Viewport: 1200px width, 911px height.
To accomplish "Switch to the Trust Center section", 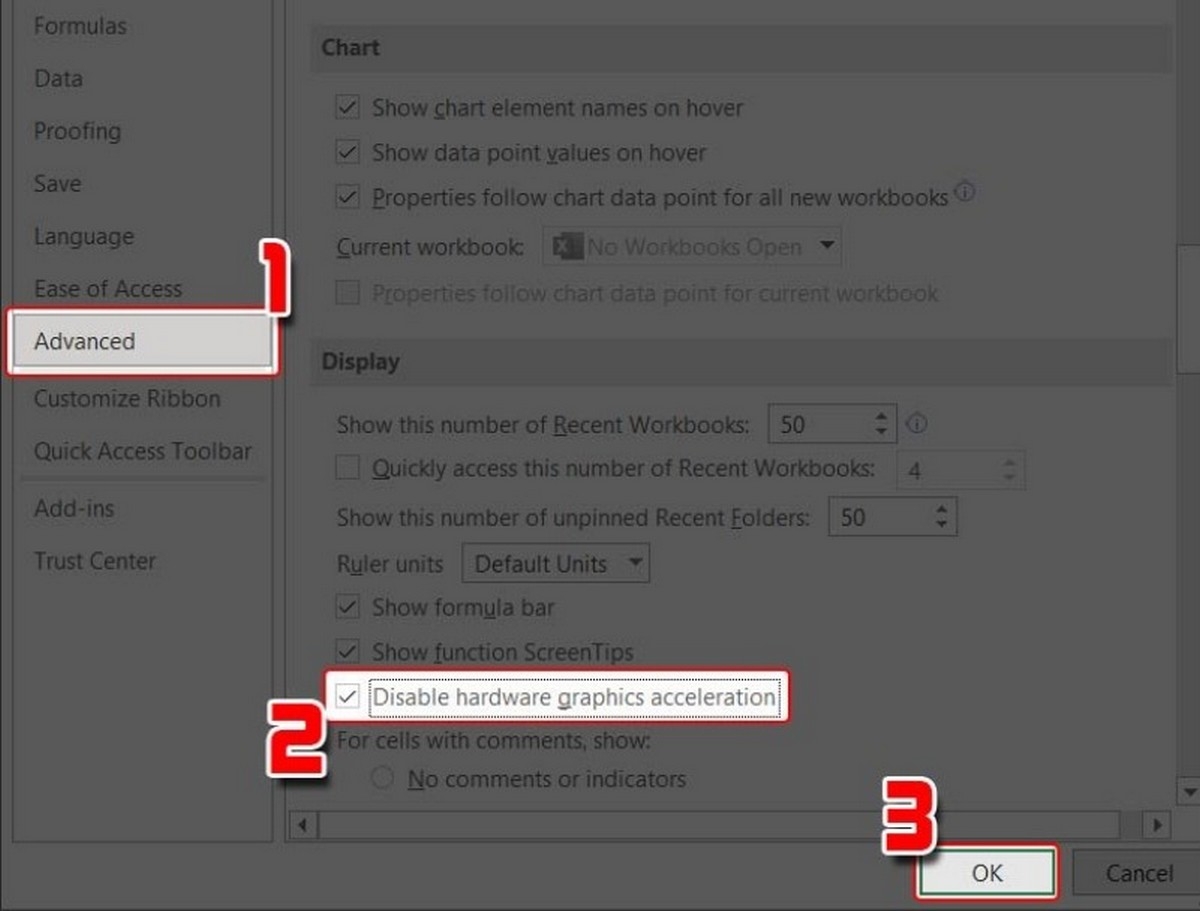I will 95,561.
